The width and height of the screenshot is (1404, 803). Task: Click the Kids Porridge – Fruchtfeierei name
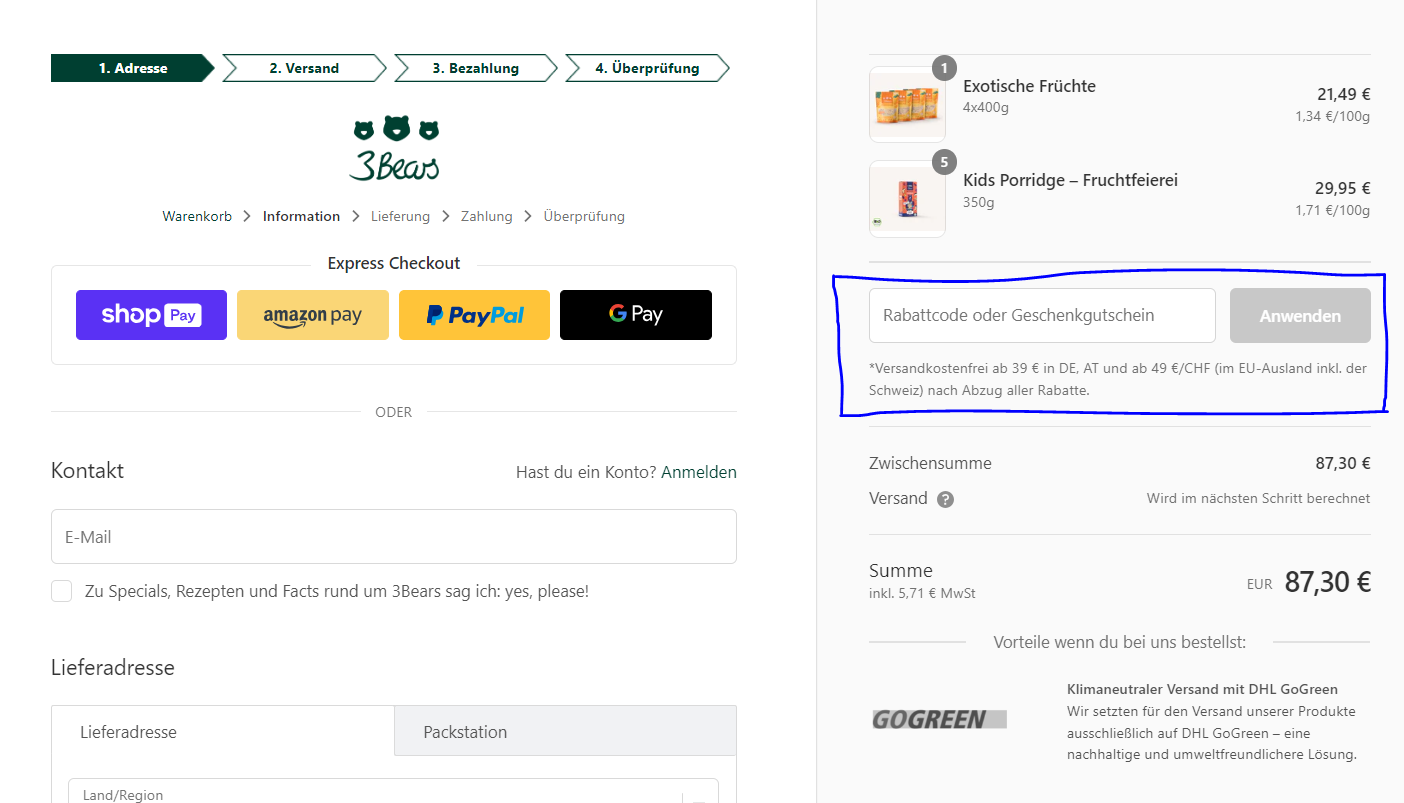[x=1070, y=180]
